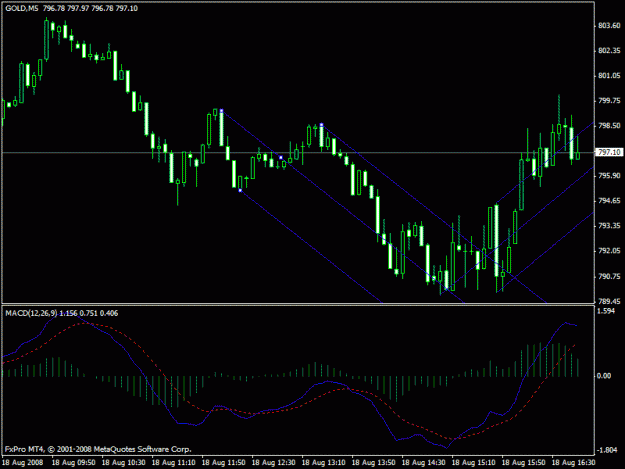Click the 794.65 price scale label

(609, 201)
